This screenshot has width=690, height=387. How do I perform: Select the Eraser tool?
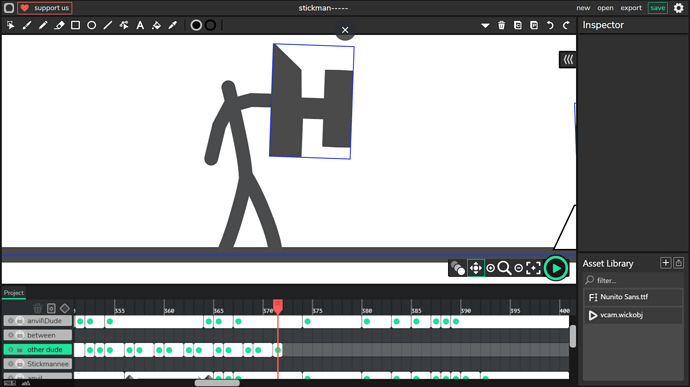click(59, 25)
